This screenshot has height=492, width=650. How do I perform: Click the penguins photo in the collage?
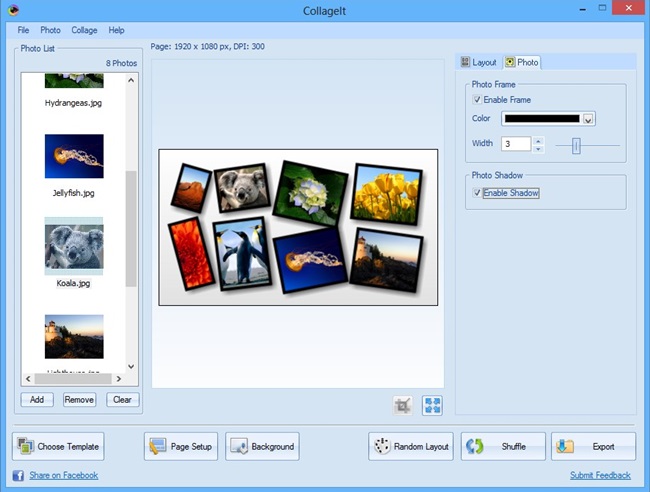point(243,253)
